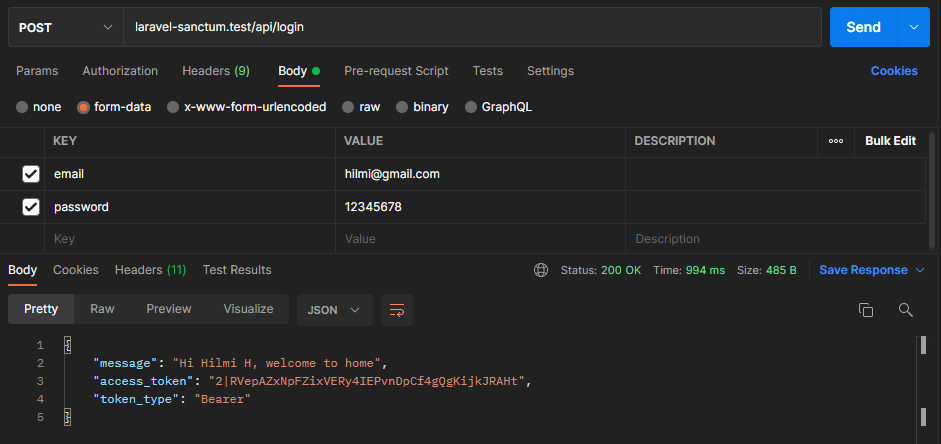The height and width of the screenshot is (444, 941).
Task: Switch to Pretty response view
Action: coord(41,309)
